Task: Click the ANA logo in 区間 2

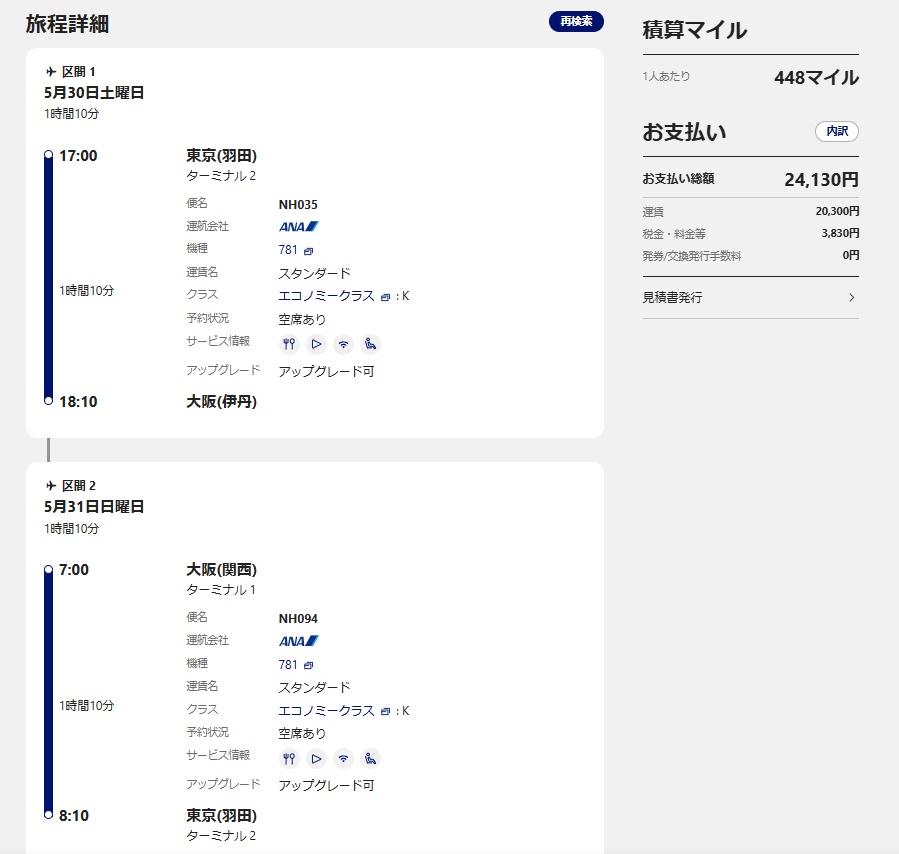Action: pyautogui.click(x=298, y=641)
